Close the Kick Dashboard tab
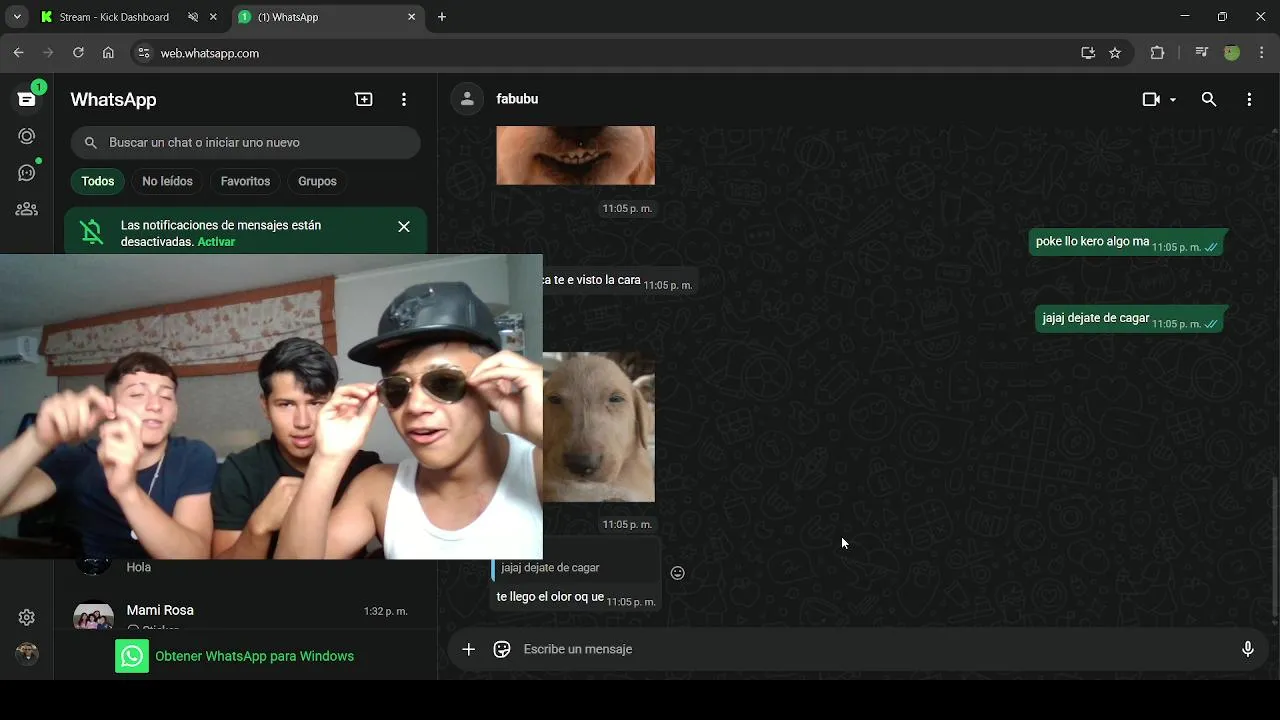The width and height of the screenshot is (1280, 720). [x=213, y=17]
